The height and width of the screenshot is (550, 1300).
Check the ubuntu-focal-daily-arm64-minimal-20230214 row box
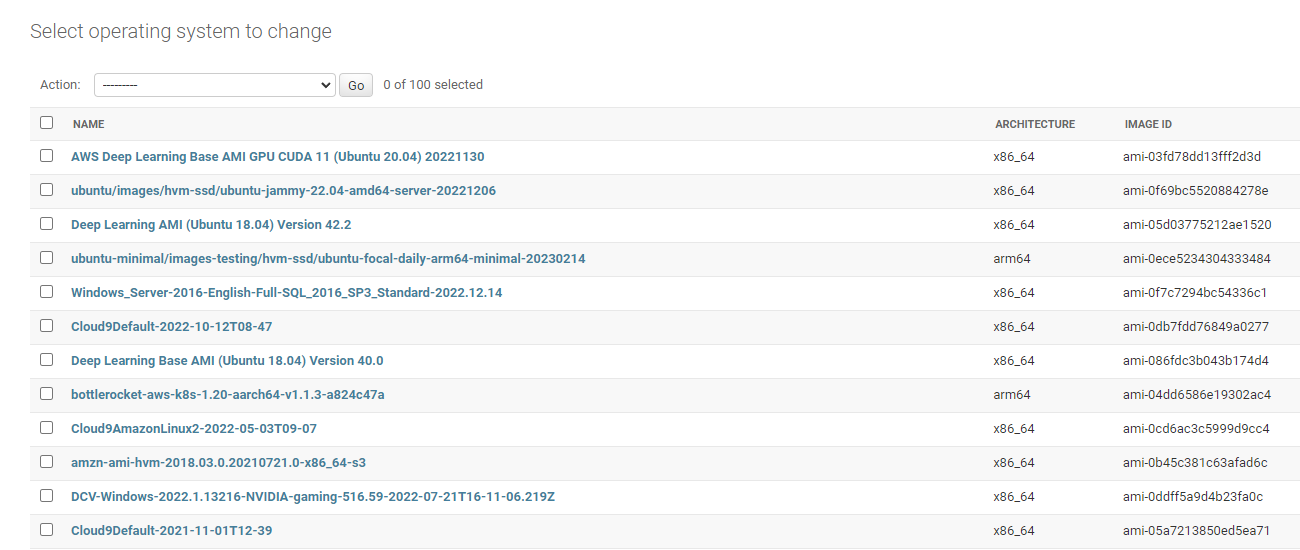[46, 258]
